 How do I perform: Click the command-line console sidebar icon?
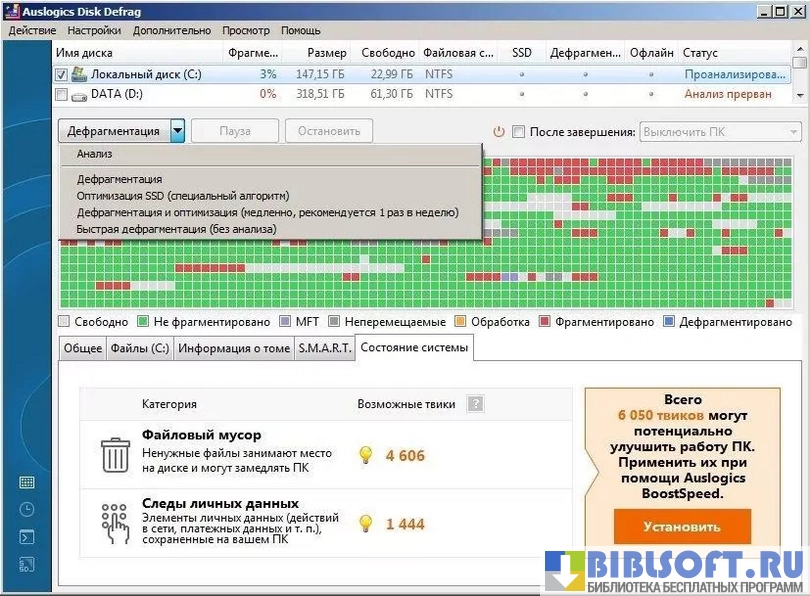click(27, 537)
